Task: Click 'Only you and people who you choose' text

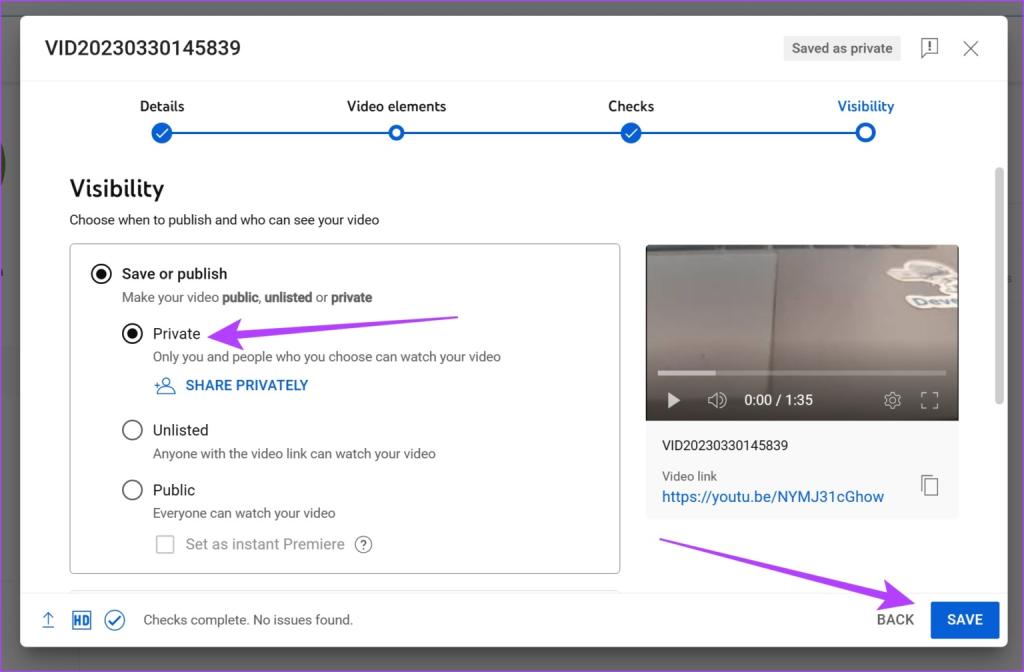Action: (327, 357)
